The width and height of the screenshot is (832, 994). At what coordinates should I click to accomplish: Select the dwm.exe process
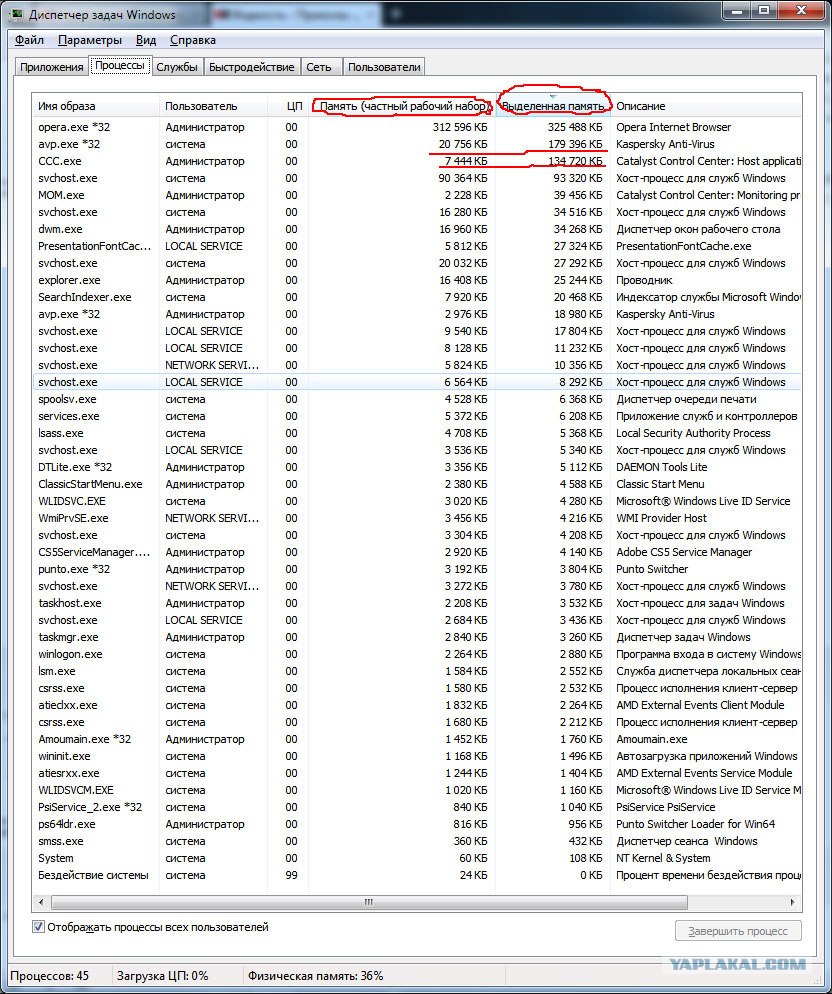pos(417,229)
